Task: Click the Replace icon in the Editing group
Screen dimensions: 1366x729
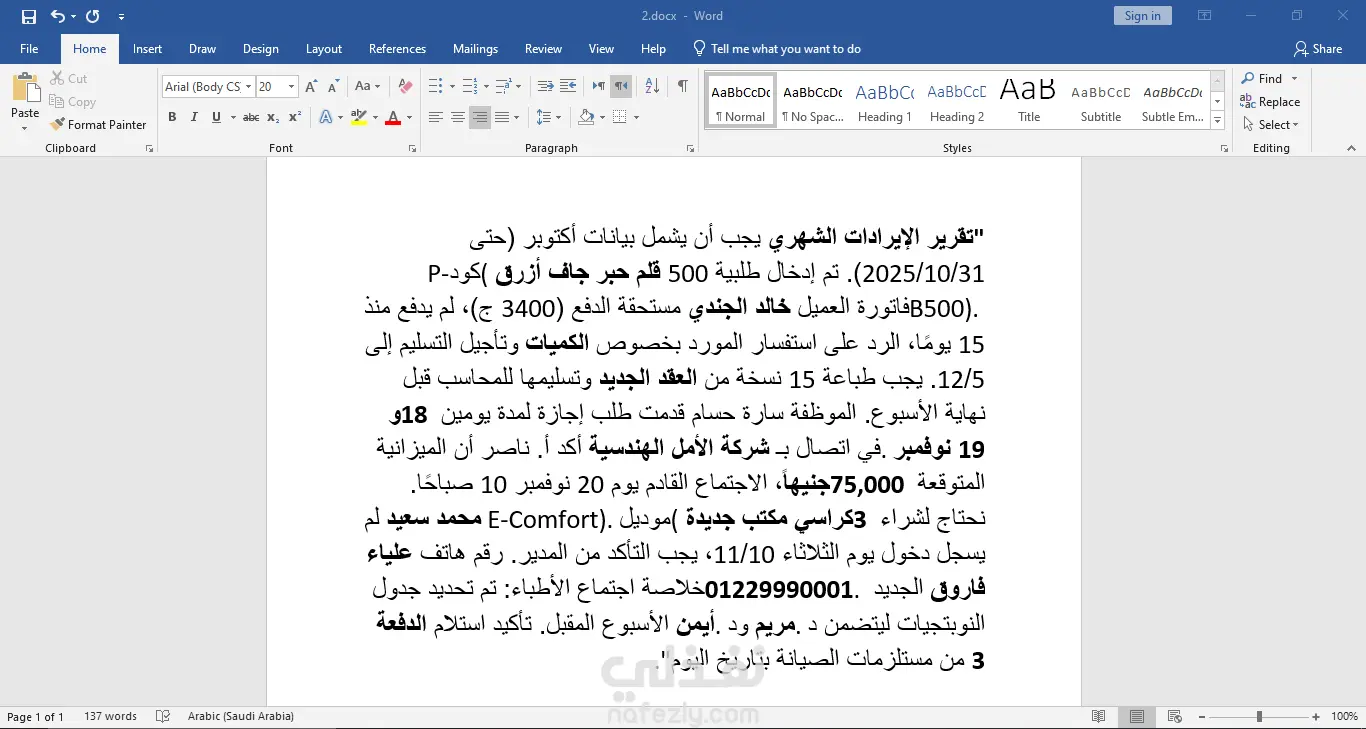Action: pyautogui.click(x=1270, y=102)
